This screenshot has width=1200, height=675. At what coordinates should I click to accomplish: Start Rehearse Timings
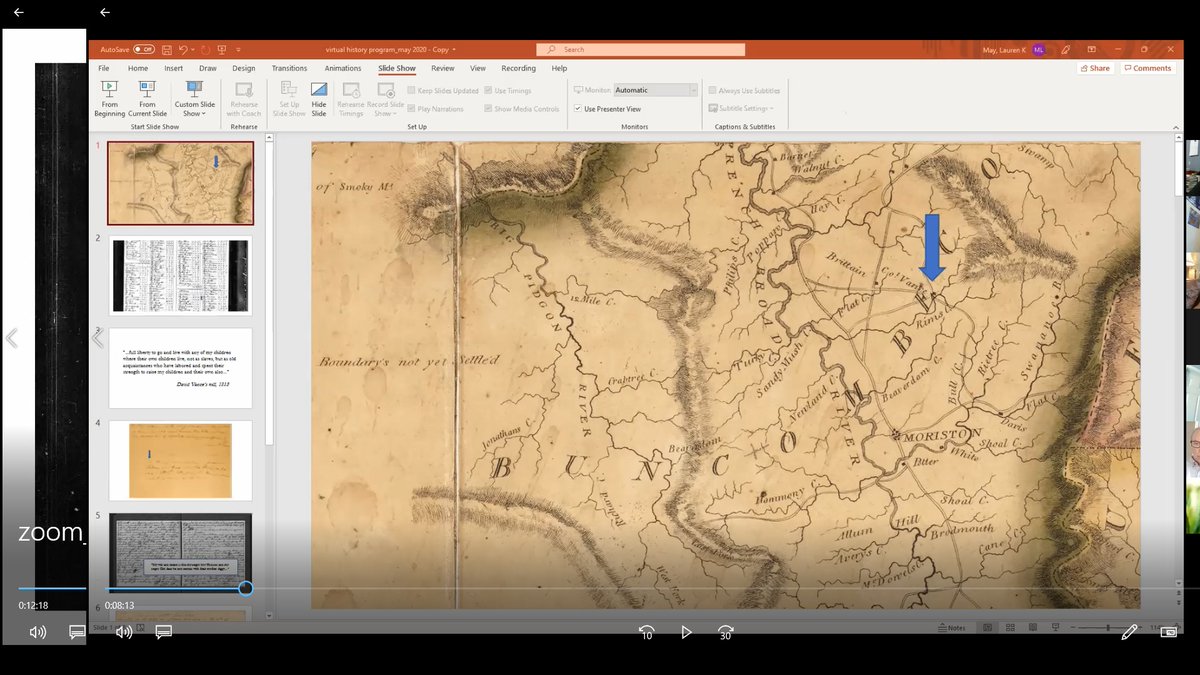coord(351,99)
